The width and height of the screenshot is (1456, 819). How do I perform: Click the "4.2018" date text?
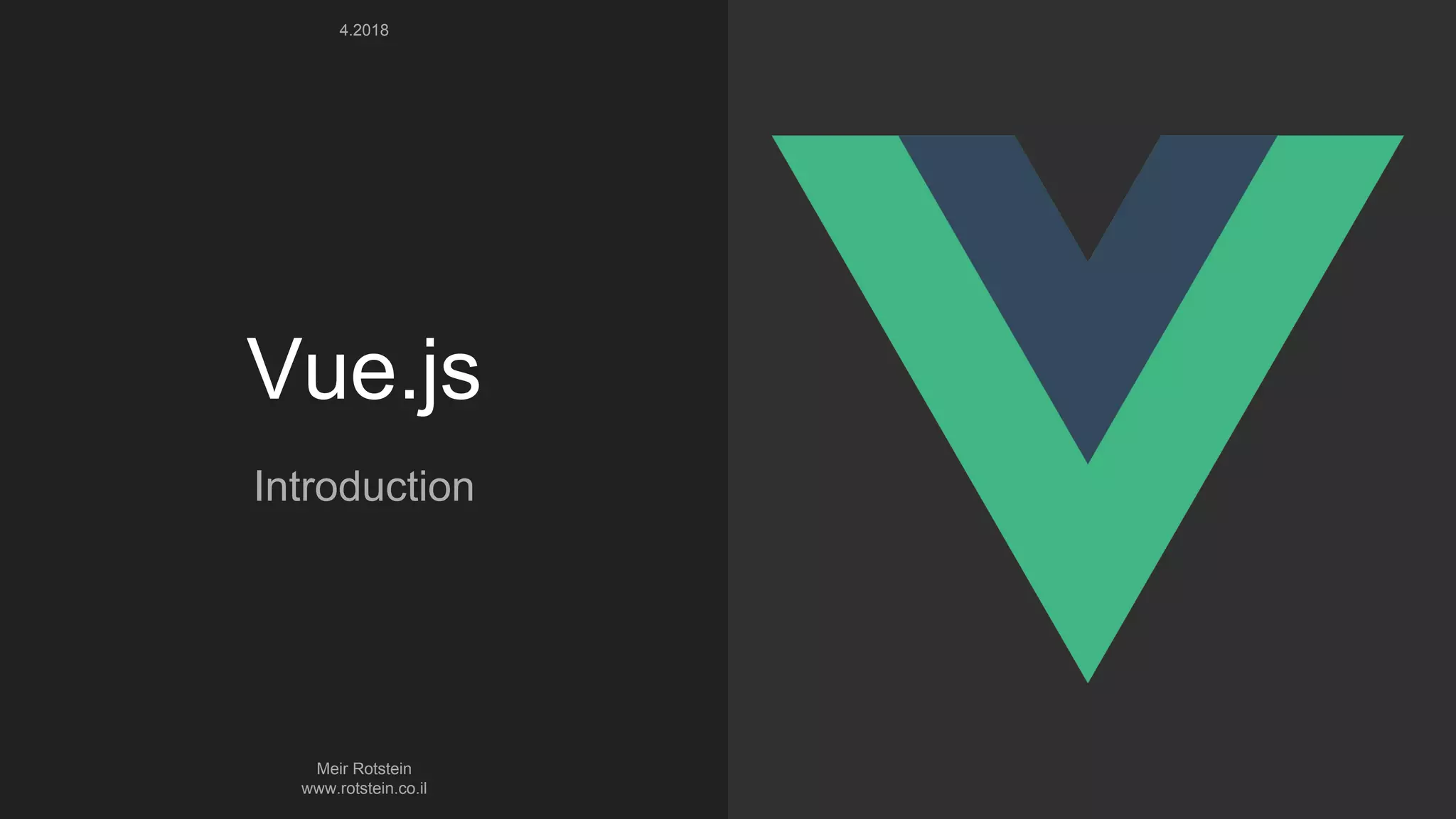[x=364, y=30]
